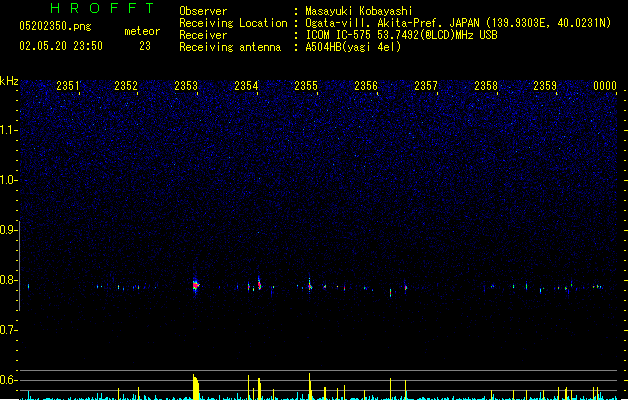
Task: Click the 0.8 kHz frequency label
Action: click(8, 280)
